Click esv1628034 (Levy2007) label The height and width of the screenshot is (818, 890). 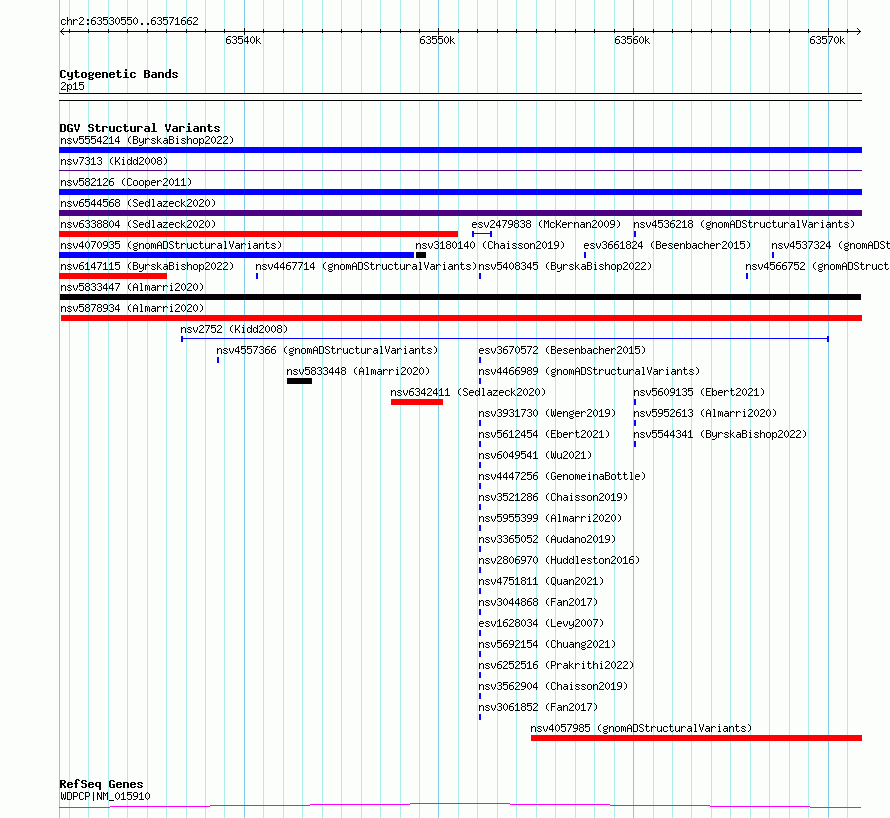pos(541,623)
